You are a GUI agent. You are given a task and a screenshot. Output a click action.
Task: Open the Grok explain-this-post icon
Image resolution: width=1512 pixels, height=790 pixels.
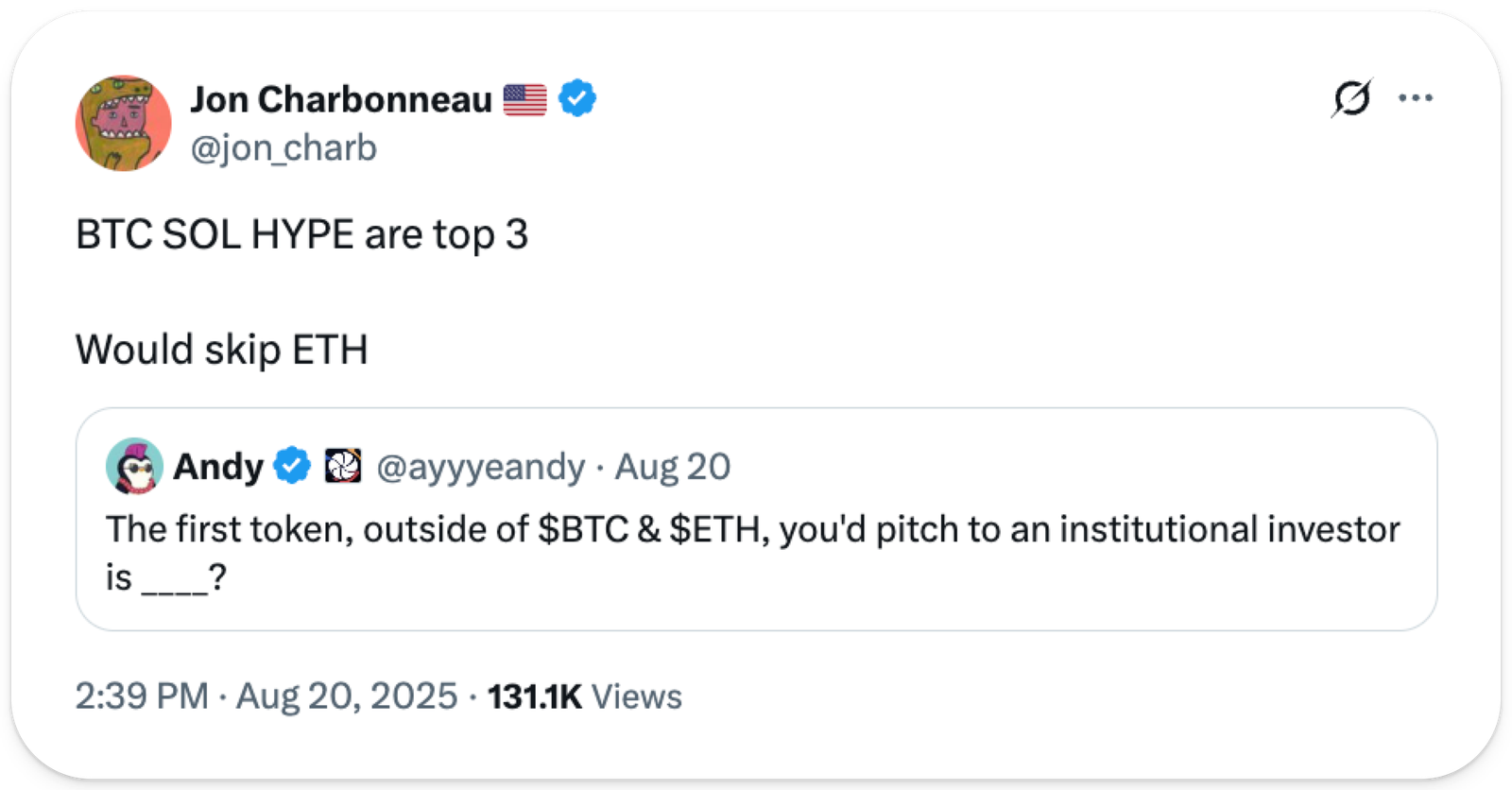1351,98
